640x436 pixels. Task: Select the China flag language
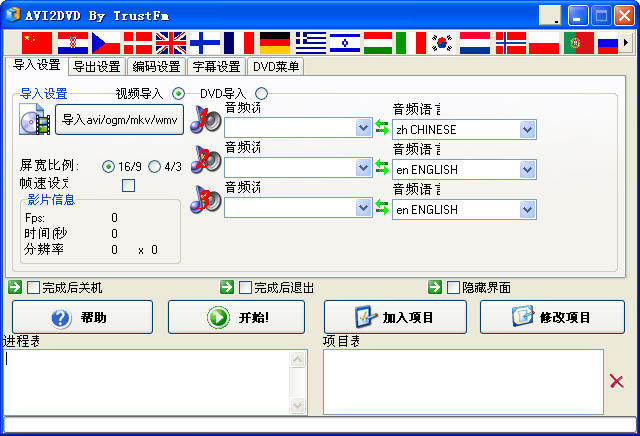(37, 43)
